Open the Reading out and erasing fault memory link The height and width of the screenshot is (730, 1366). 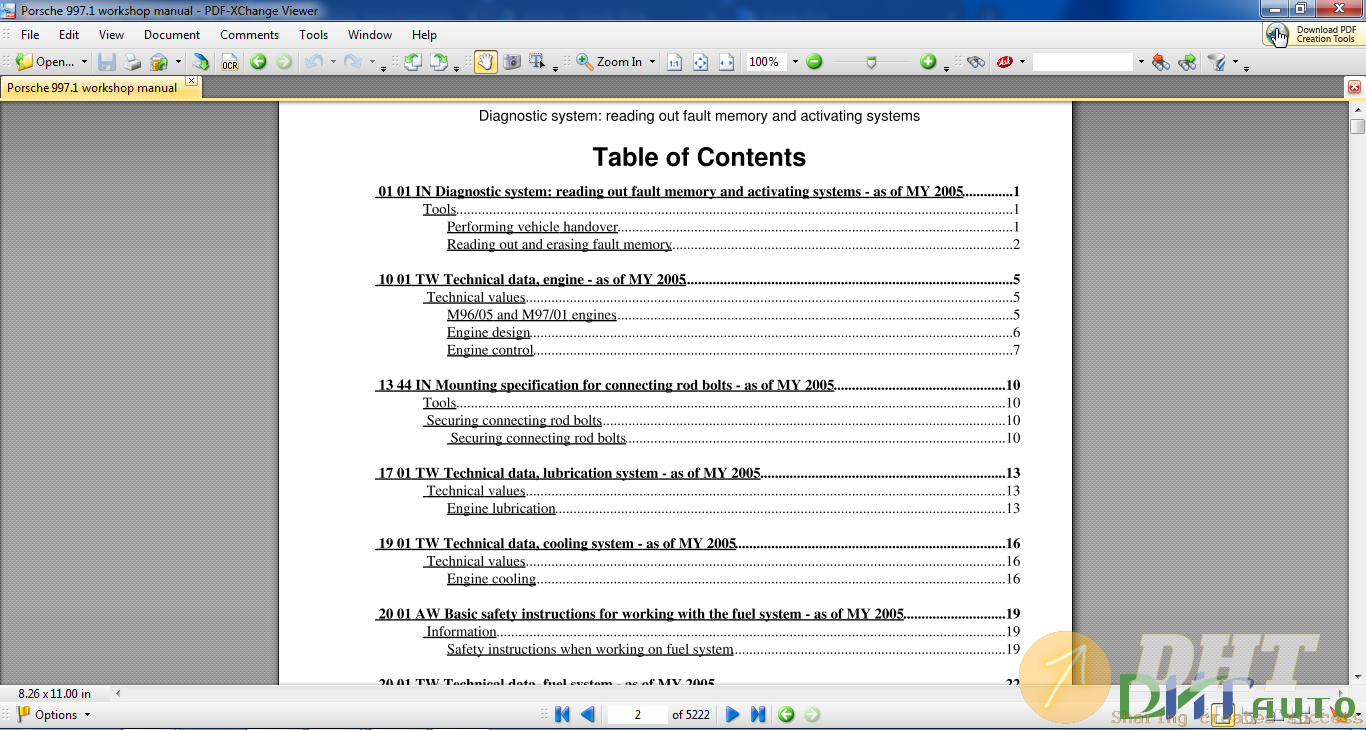pos(559,244)
